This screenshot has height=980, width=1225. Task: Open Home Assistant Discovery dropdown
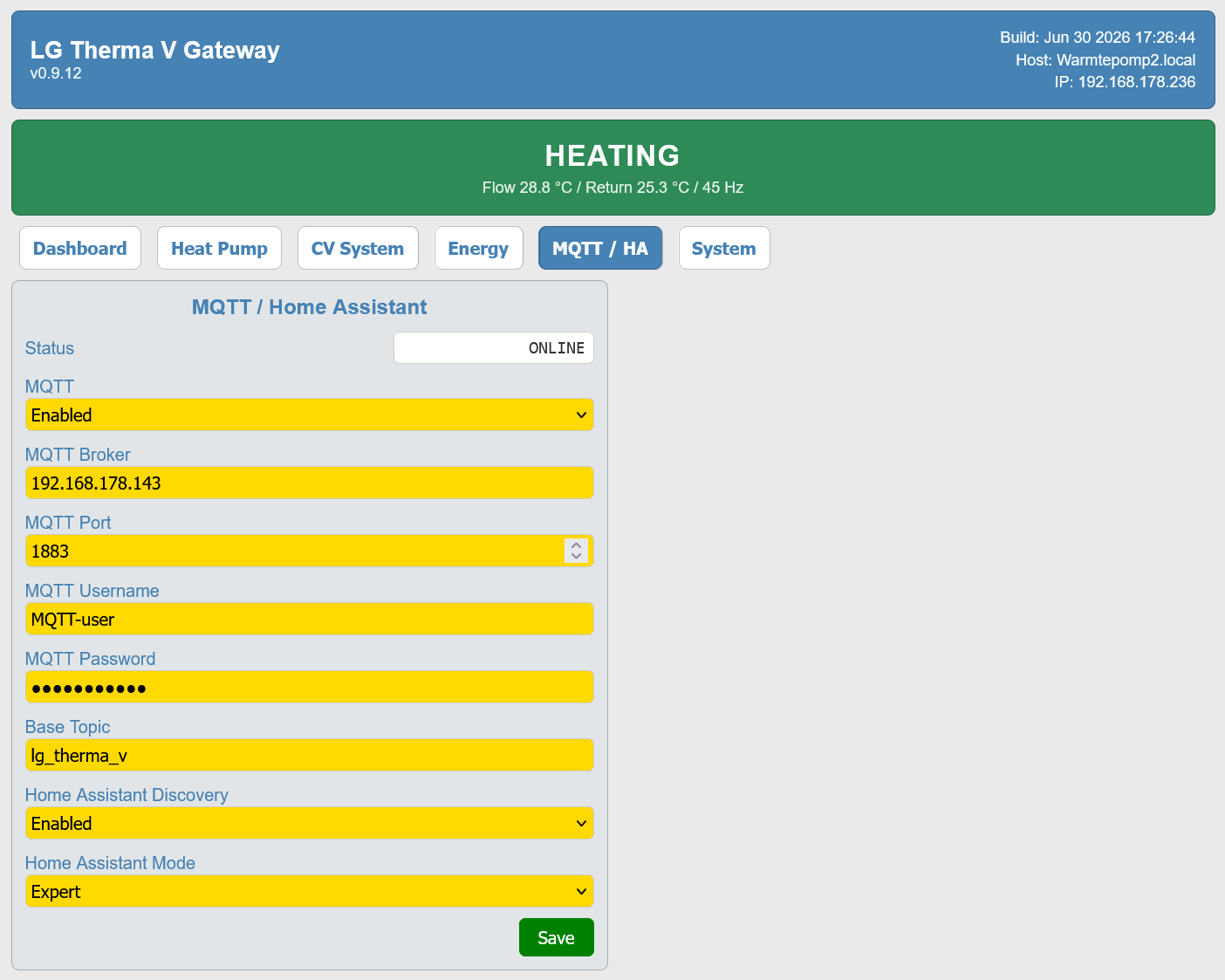point(309,823)
